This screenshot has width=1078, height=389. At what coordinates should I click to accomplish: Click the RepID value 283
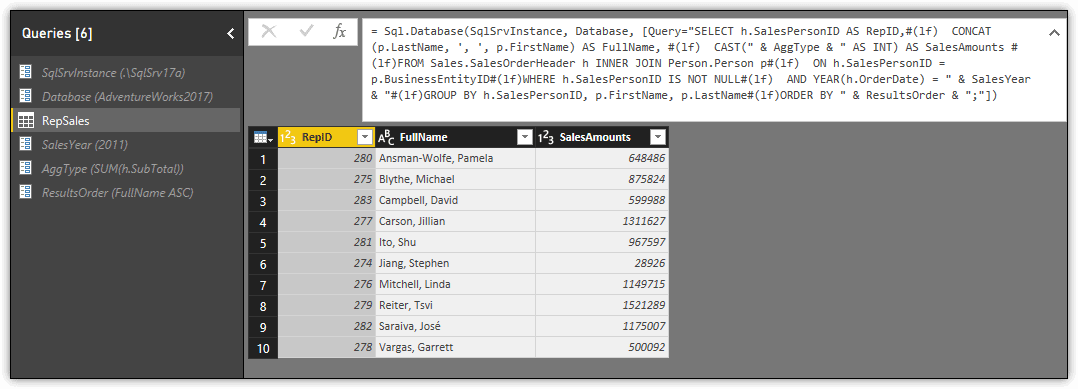tap(327, 201)
